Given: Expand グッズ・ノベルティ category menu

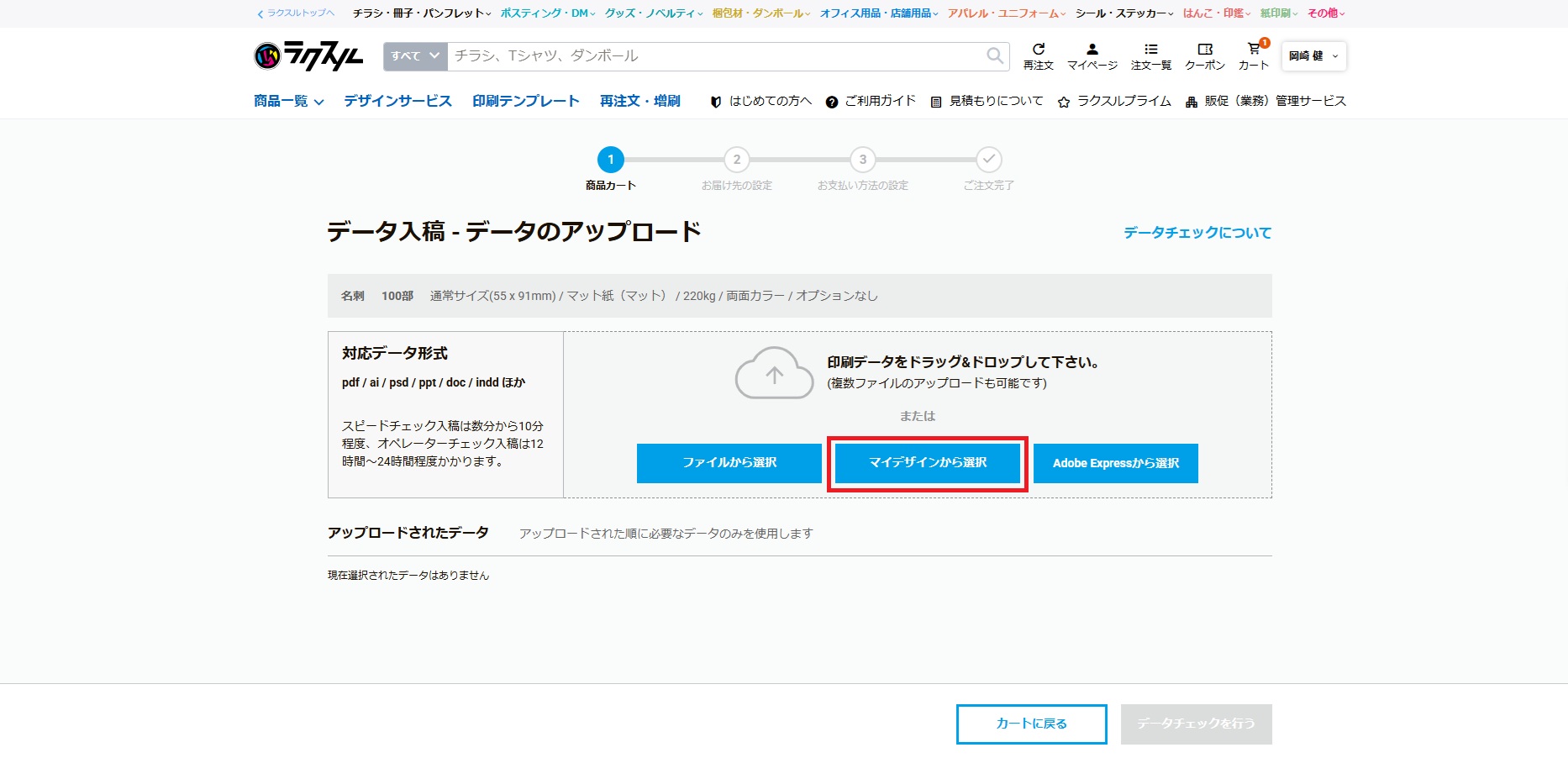Looking at the screenshot, I should click(654, 13).
